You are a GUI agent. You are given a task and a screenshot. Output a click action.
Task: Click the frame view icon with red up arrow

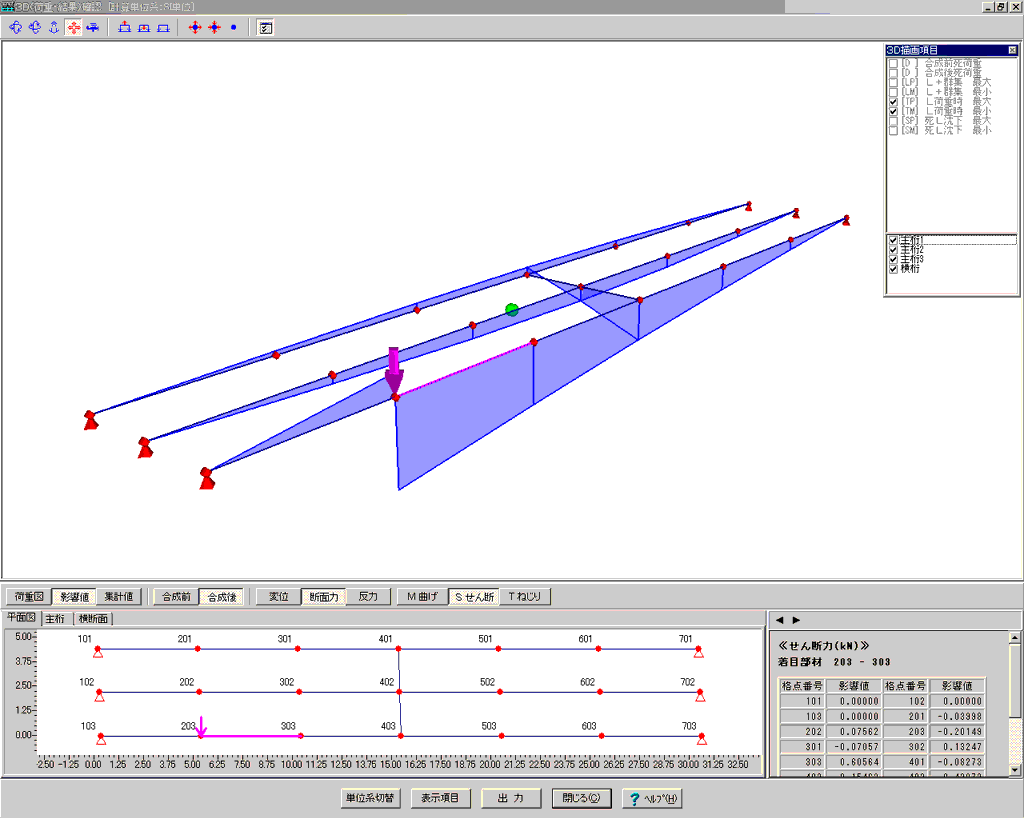click(x=125, y=27)
